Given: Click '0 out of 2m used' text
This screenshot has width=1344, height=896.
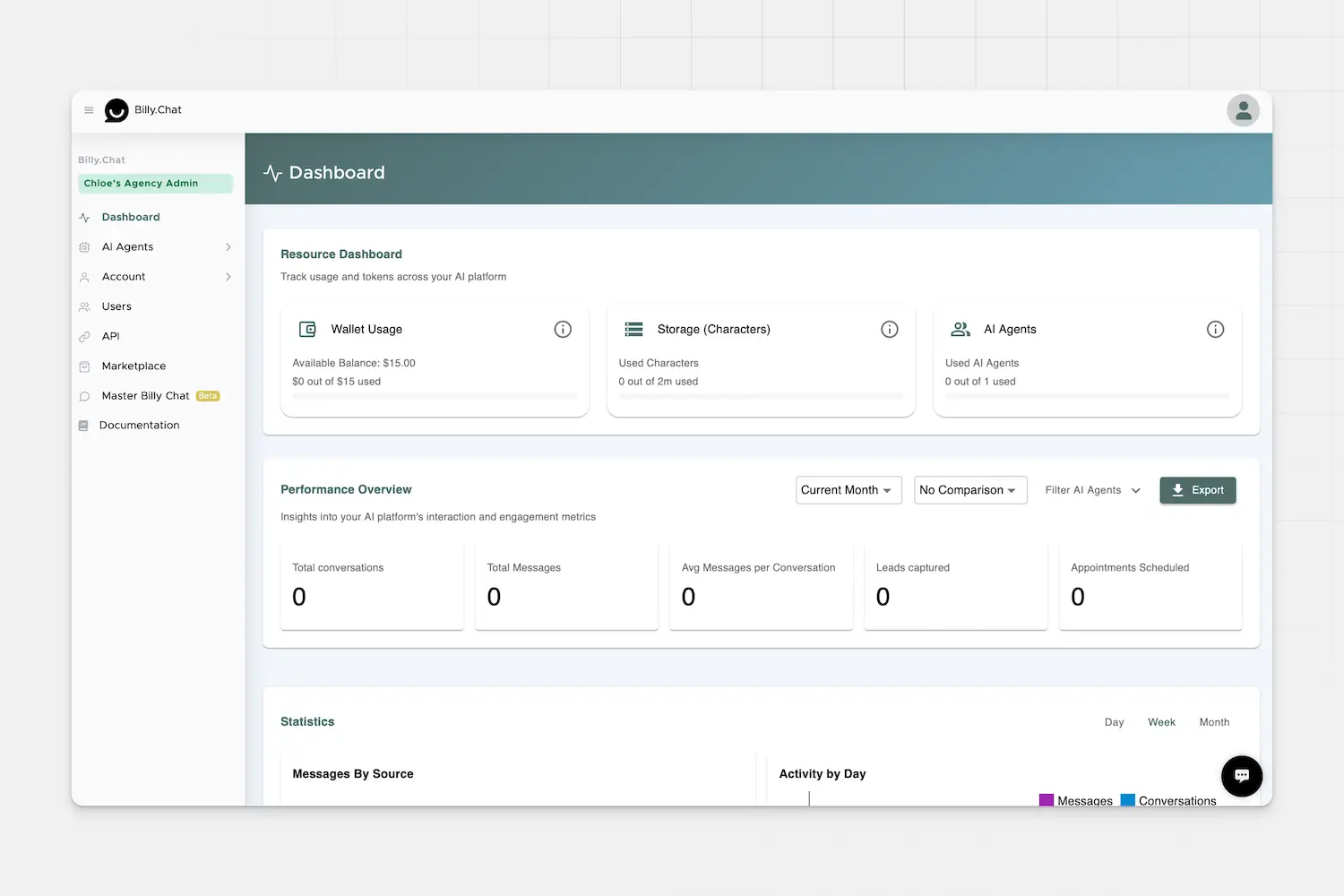Looking at the screenshot, I should [659, 382].
